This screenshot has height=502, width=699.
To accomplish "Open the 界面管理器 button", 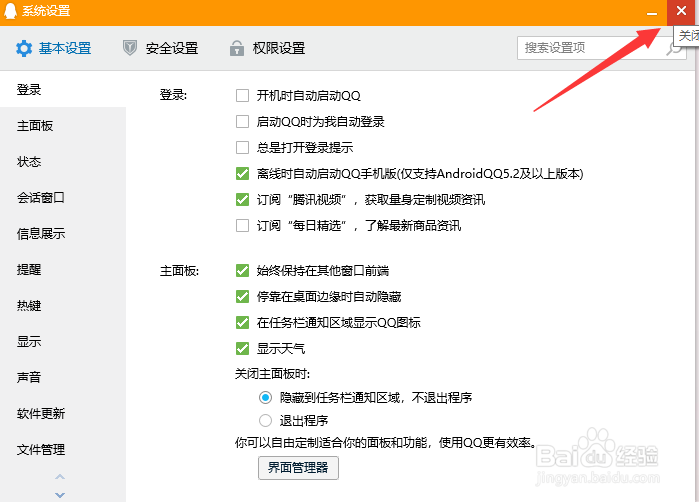I will 298,468.
